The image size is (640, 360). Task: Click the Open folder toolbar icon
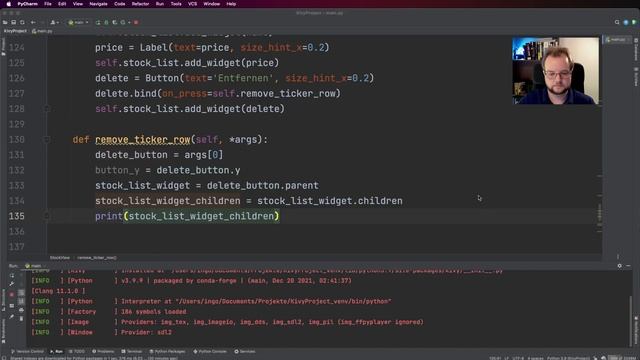point(5,22)
